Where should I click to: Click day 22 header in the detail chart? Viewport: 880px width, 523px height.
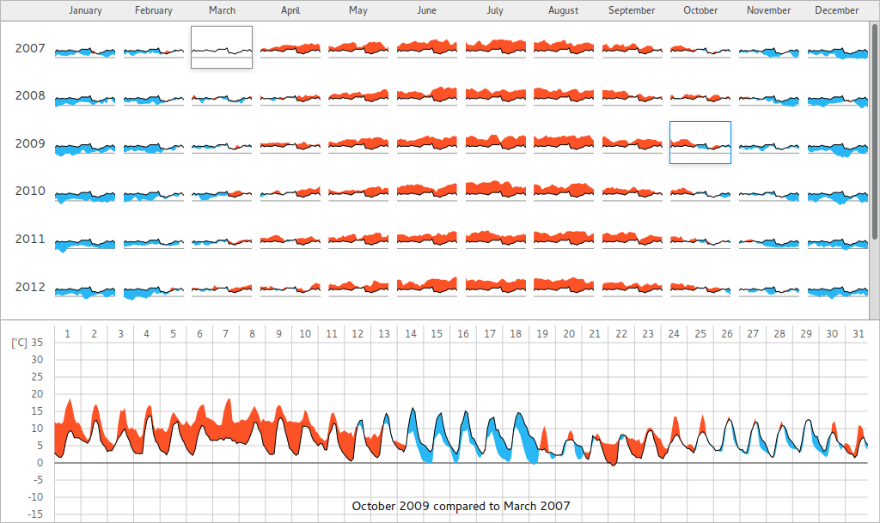(621, 333)
